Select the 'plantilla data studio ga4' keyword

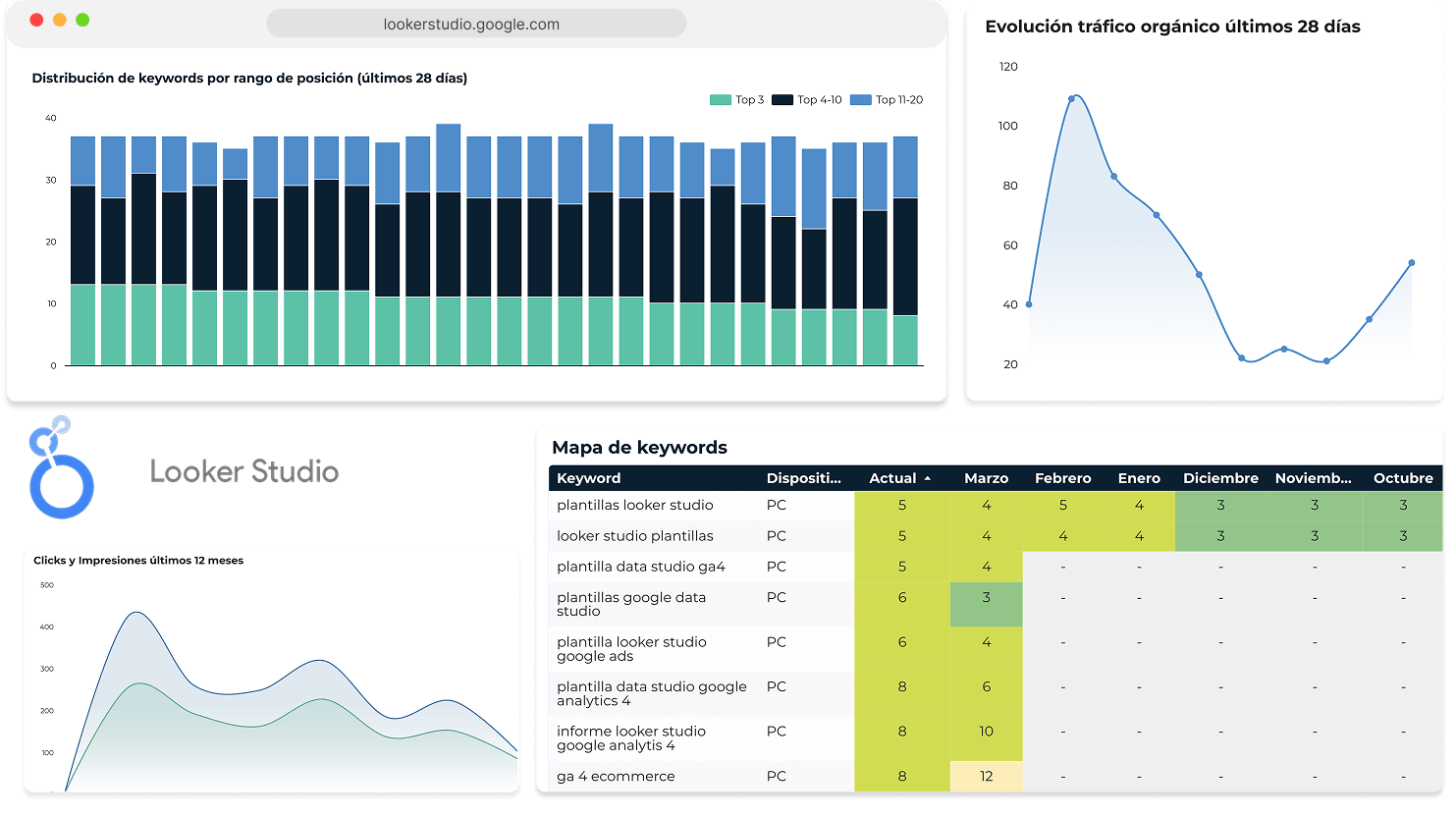(x=641, y=567)
